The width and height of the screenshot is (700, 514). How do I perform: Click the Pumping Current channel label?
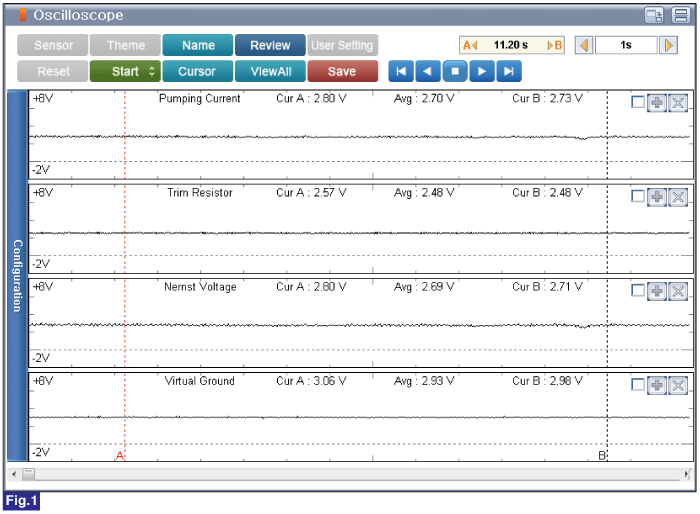200,98
